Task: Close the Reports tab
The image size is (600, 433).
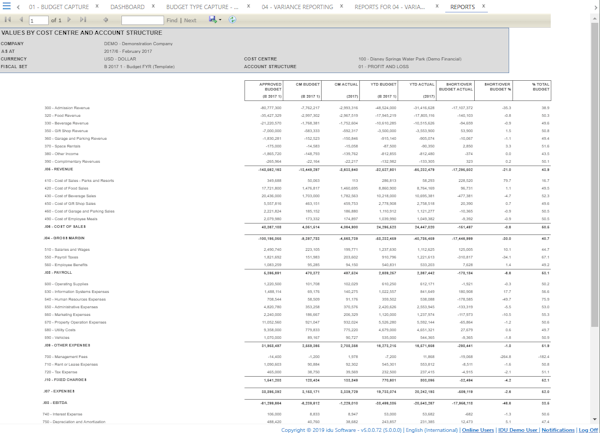Action: [484, 6]
